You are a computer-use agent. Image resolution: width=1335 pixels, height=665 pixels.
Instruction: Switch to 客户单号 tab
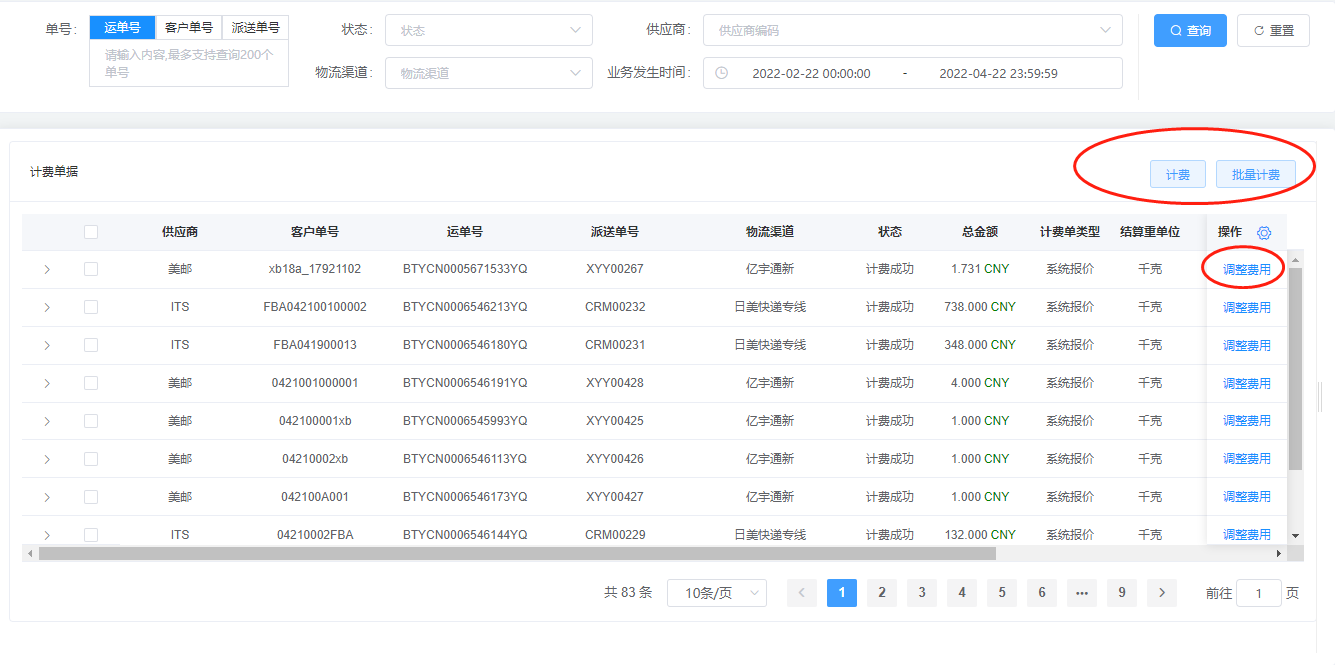[x=188, y=27]
